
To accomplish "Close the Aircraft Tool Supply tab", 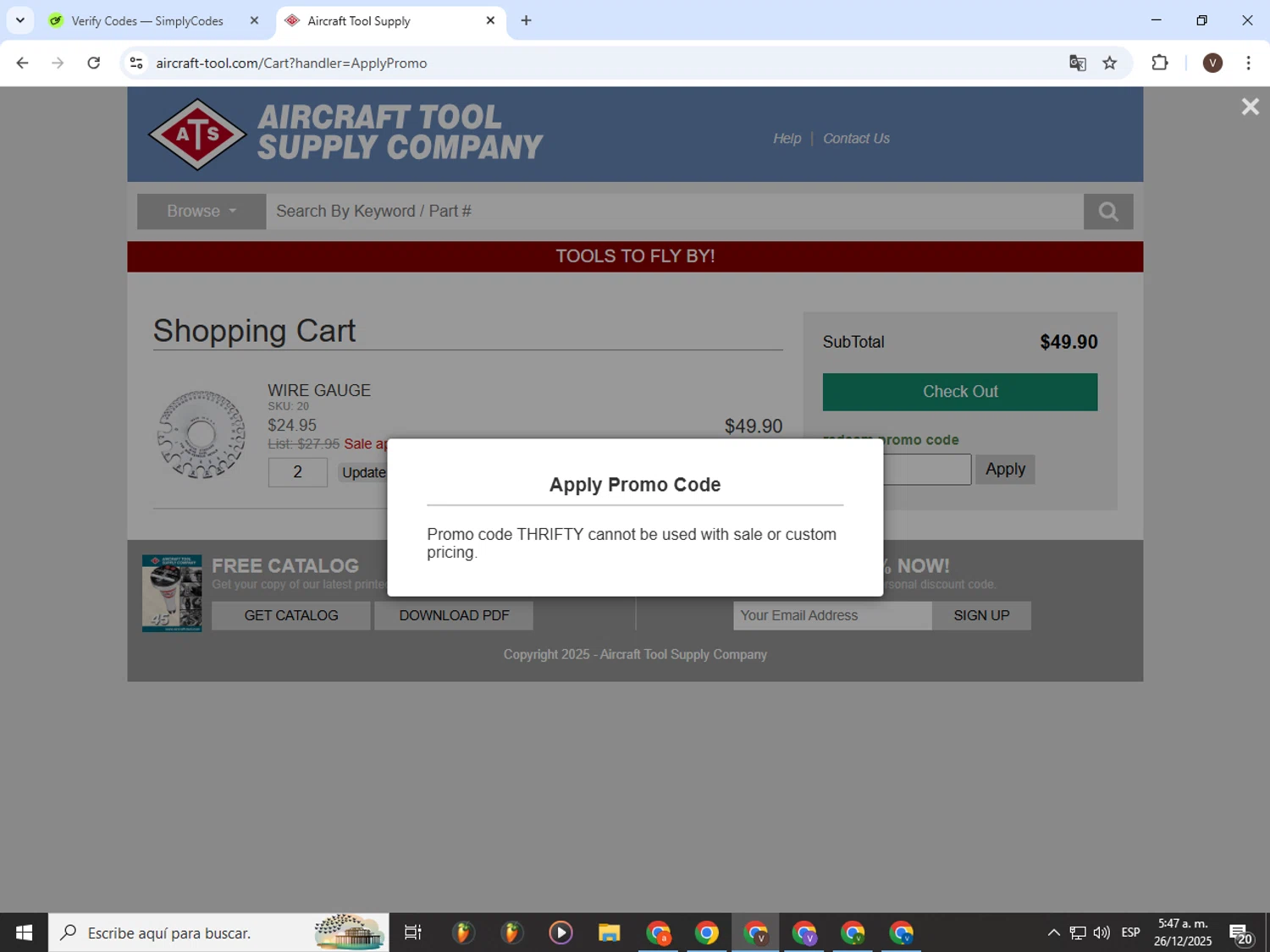I will coord(490,21).
